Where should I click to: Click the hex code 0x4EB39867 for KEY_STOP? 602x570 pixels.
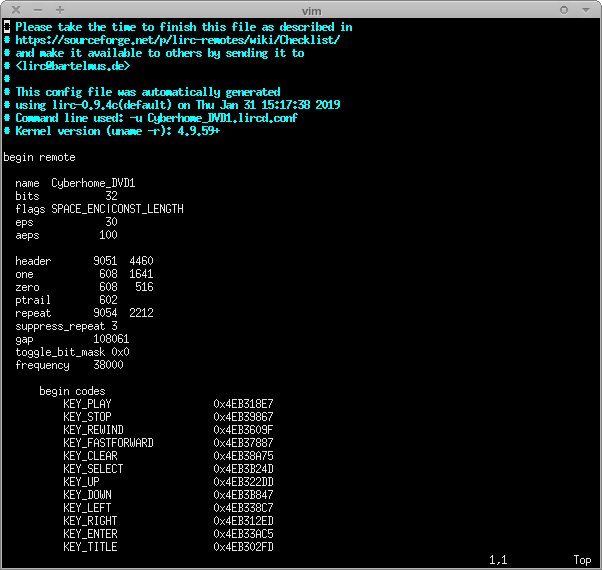[243, 417]
